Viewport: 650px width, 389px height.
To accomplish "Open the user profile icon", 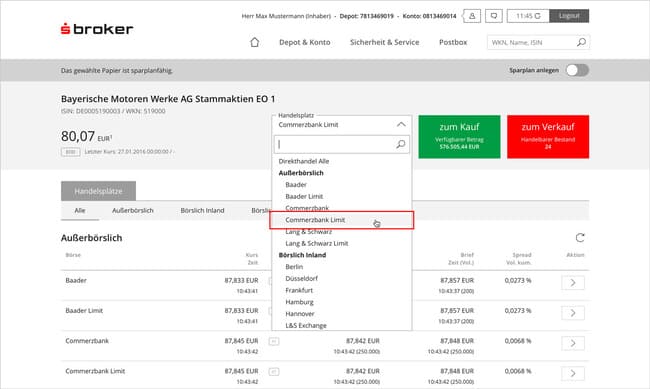I will [x=472, y=16].
